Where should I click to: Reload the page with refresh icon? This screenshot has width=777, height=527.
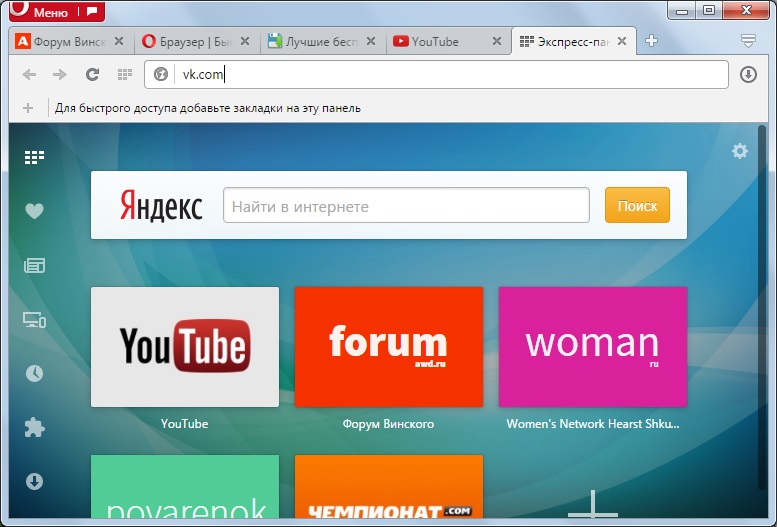(92, 75)
